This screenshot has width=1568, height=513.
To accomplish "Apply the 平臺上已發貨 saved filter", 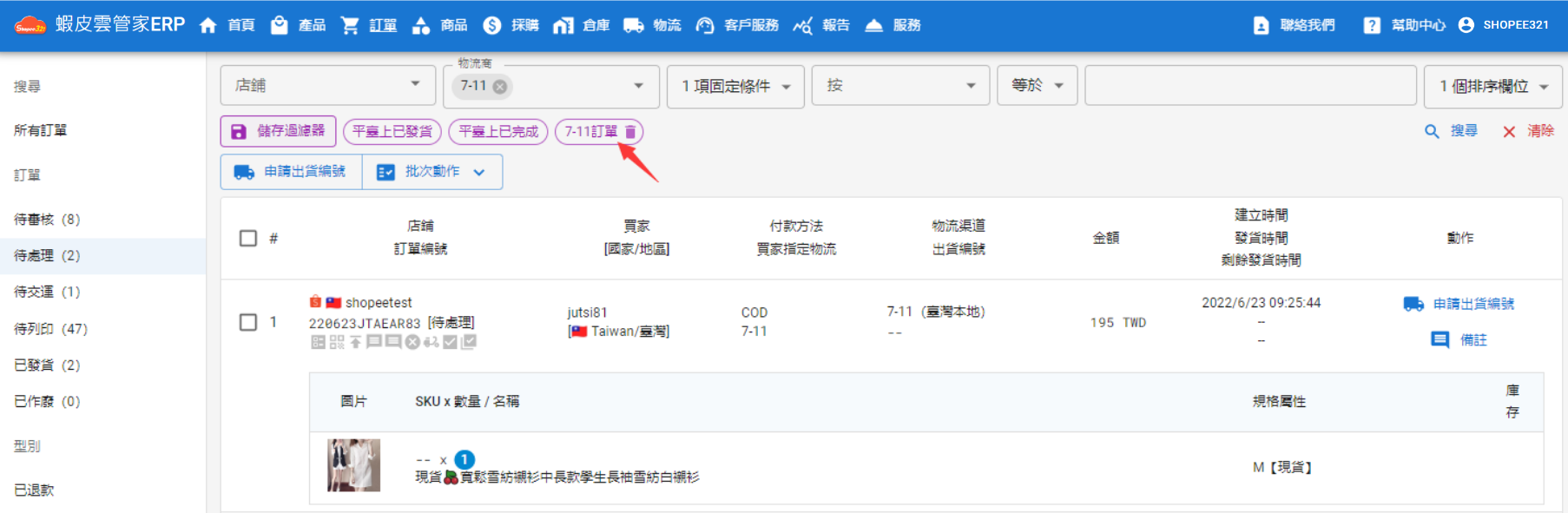I will pos(392,131).
